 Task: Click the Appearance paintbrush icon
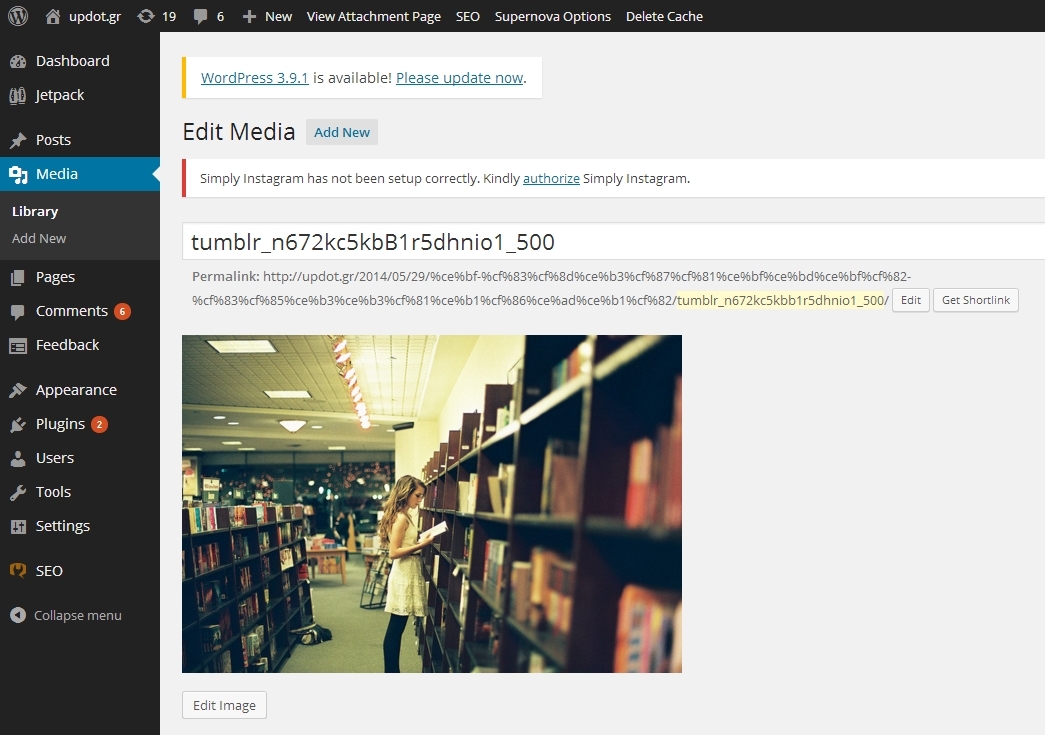(18, 390)
